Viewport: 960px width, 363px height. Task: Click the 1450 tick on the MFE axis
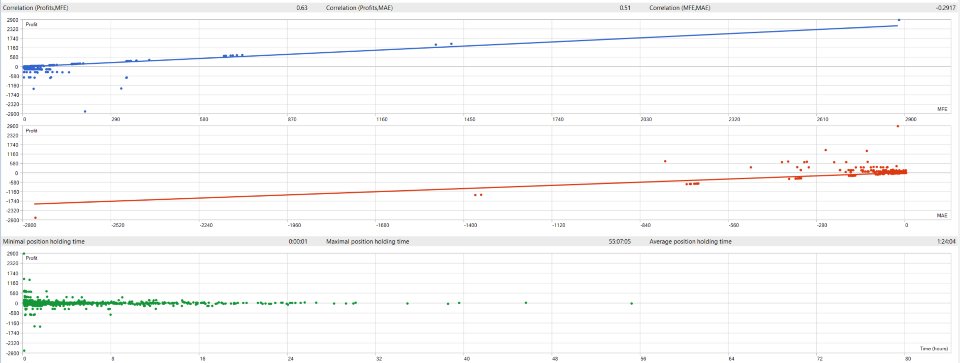[470, 119]
